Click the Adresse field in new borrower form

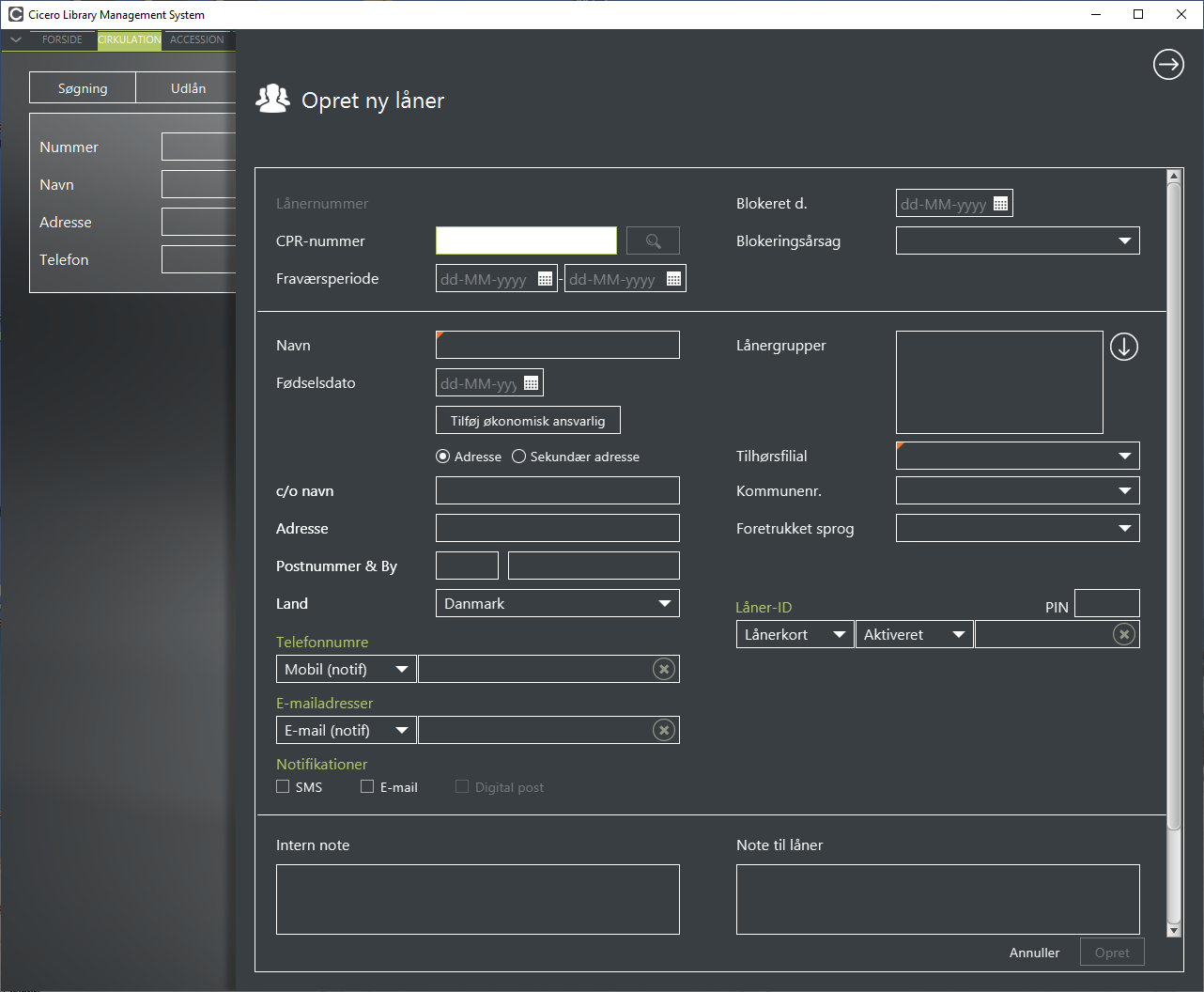[x=558, y=529]
